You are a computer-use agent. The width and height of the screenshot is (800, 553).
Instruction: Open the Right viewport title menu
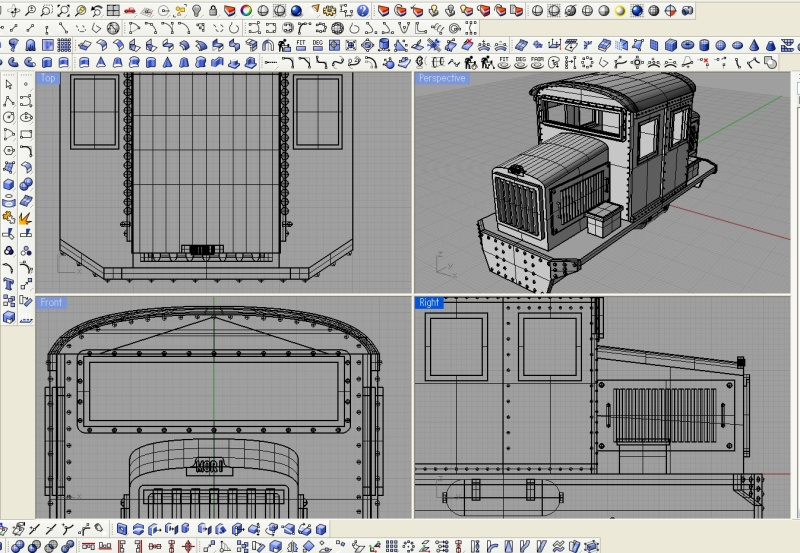(429, 302)
